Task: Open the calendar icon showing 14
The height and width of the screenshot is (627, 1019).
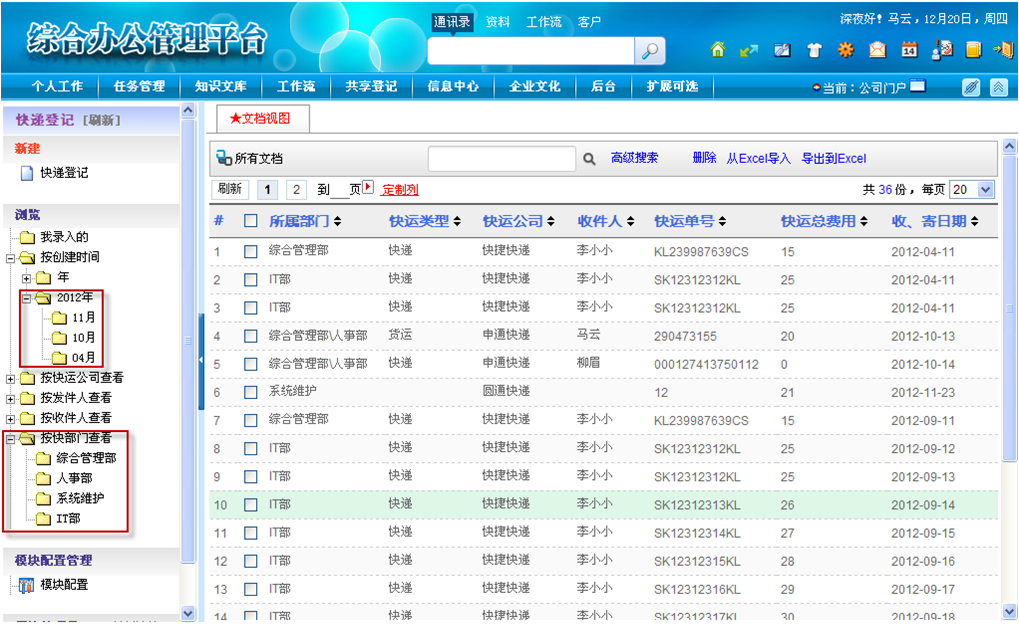Action: (x=909, y=49)
